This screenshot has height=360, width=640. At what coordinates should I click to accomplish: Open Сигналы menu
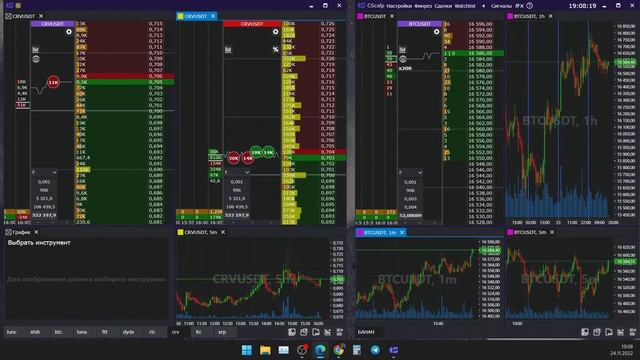(501, 6)
